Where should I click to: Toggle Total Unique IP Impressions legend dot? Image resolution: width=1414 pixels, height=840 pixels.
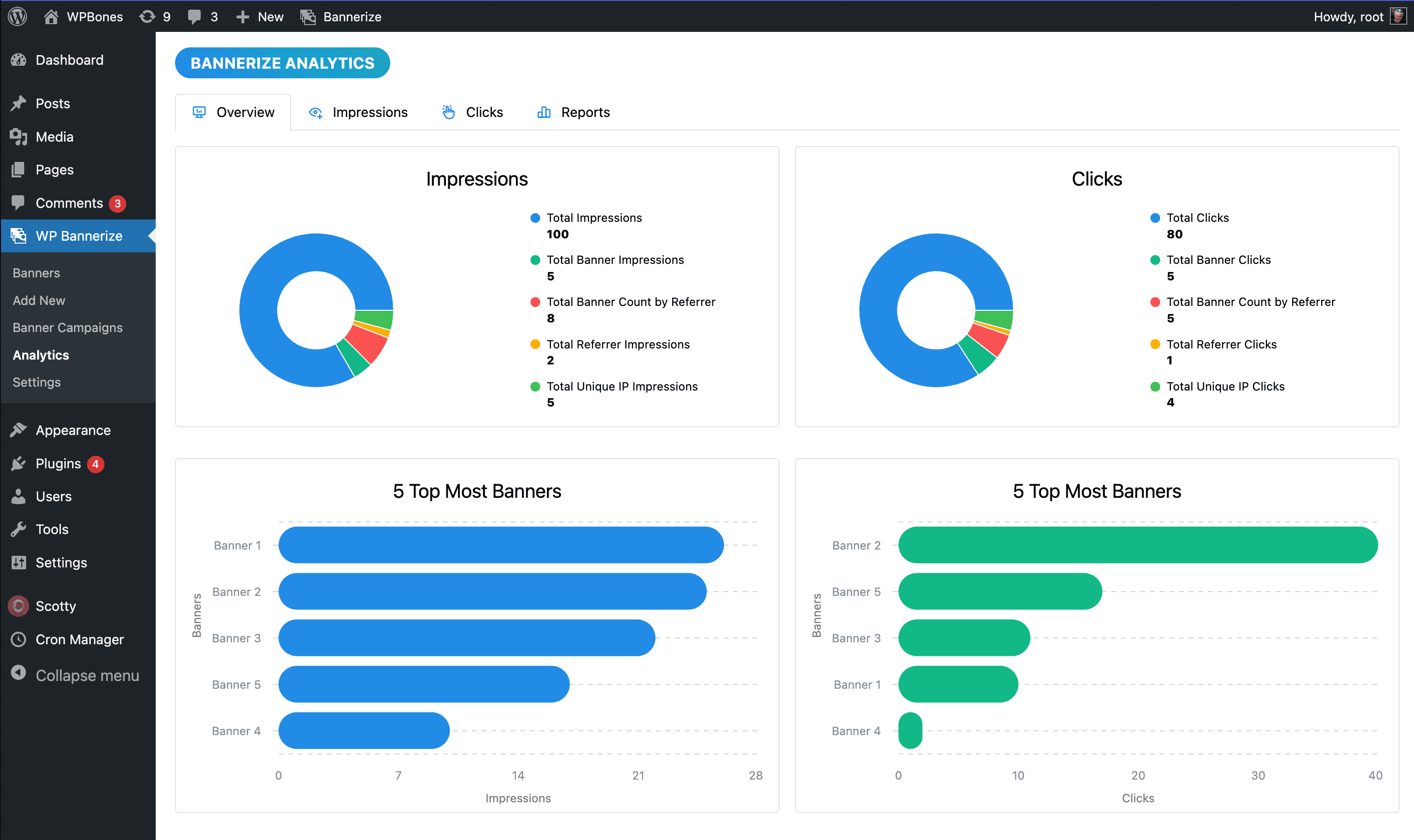[x=535, y=387]
